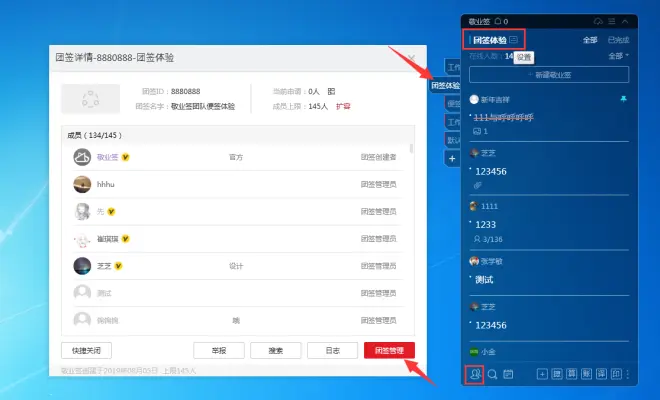The height and width of the screenshot is (400, 660).
Task: Click the member list scrollbar
Action: pyautogui.click(x=411, y=149)
